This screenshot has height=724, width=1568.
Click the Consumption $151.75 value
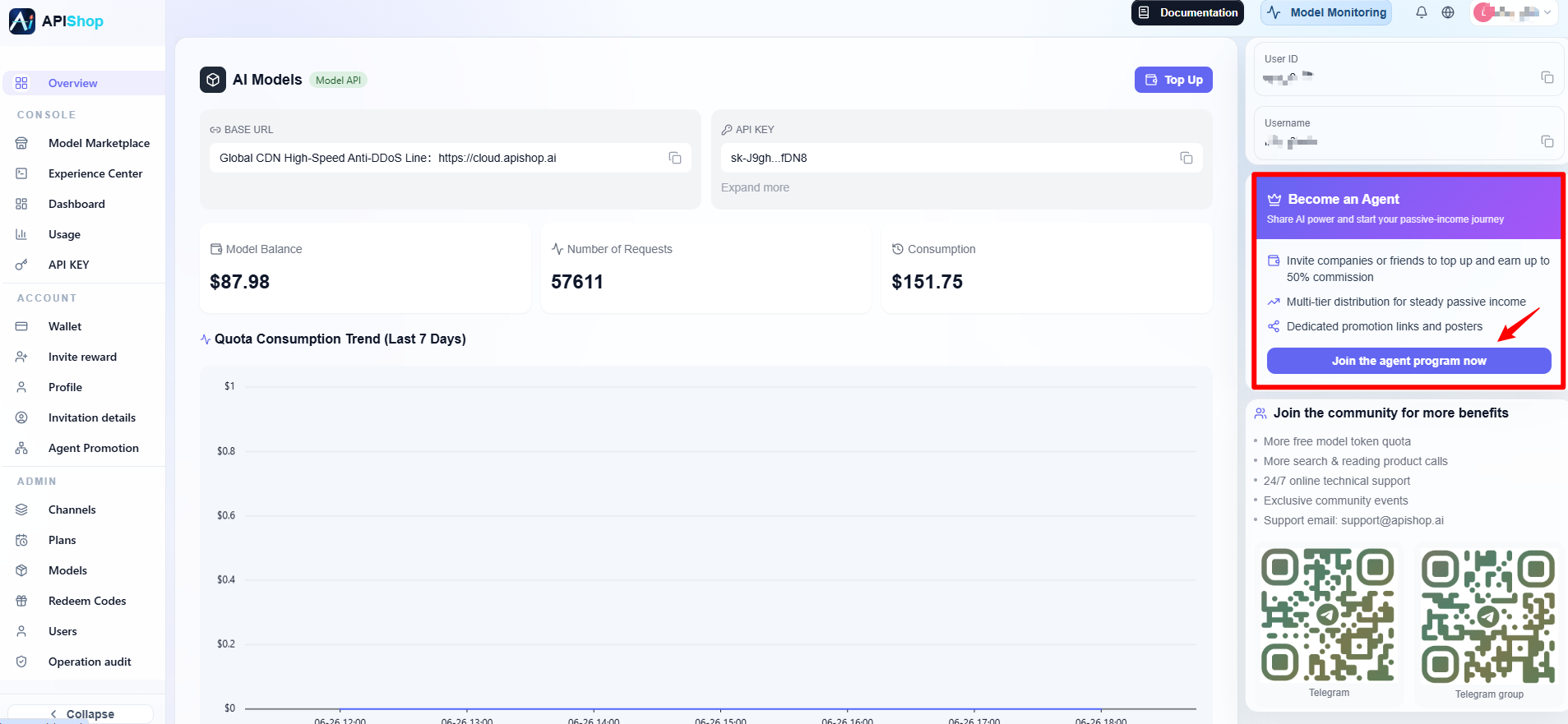tap(927, 282)
